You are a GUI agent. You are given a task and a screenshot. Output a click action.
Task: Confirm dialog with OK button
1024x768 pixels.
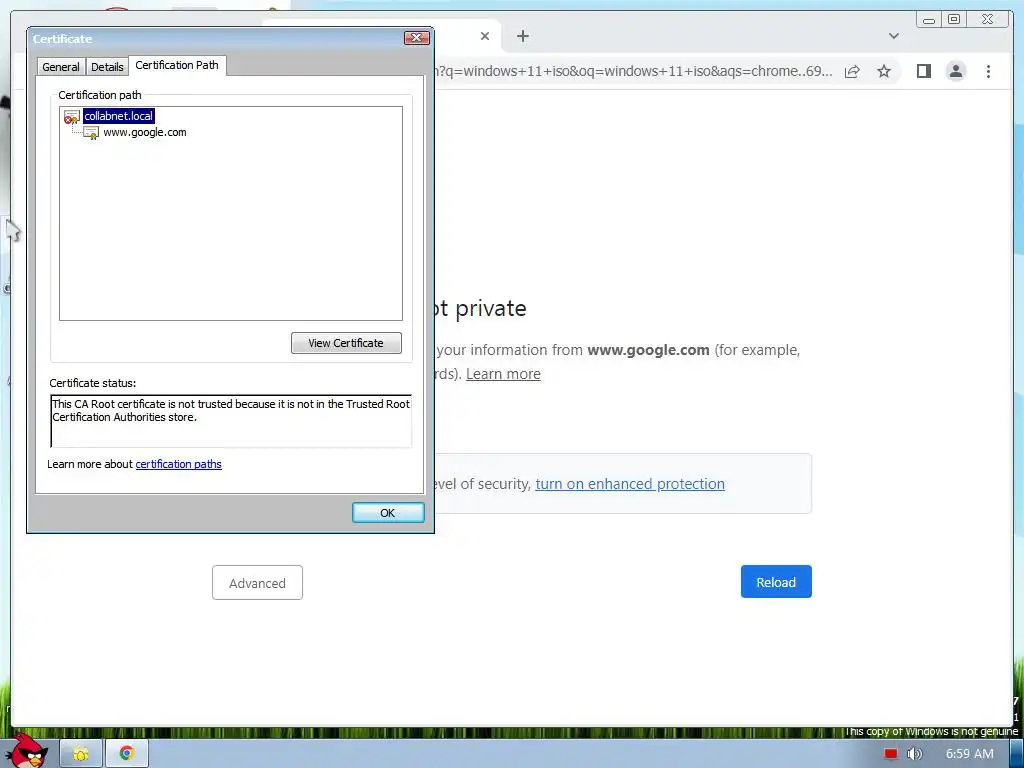pyautogui.click(x=388, y=513)
